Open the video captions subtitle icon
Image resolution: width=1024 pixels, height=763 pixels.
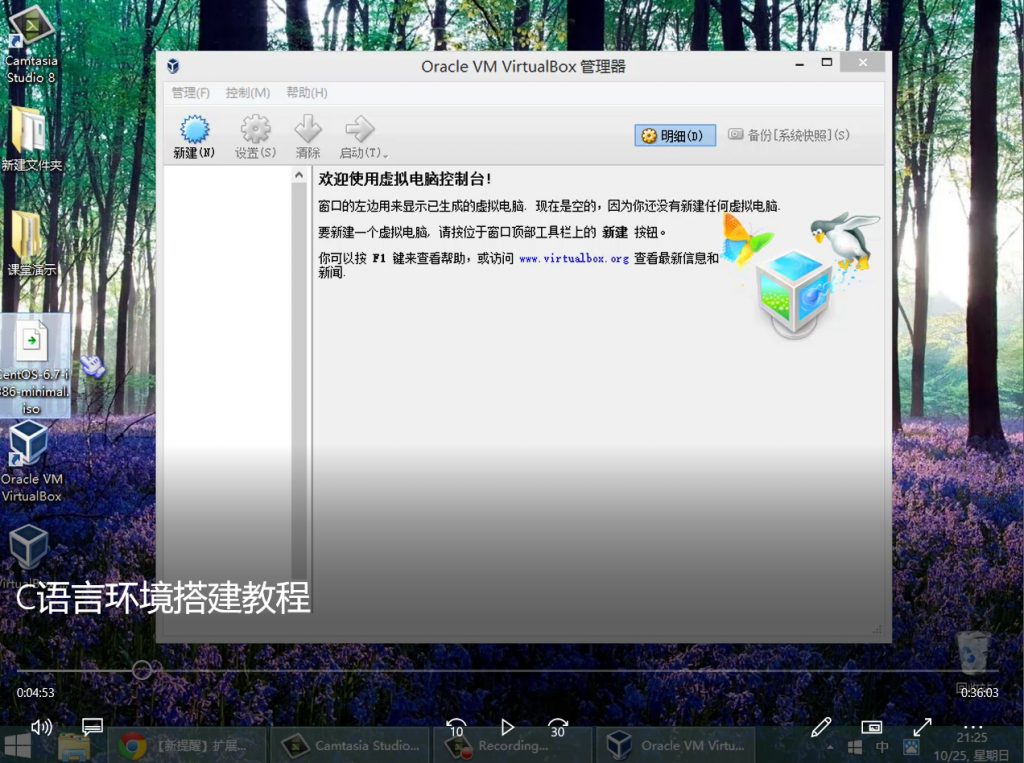click(x=92, y=726)
